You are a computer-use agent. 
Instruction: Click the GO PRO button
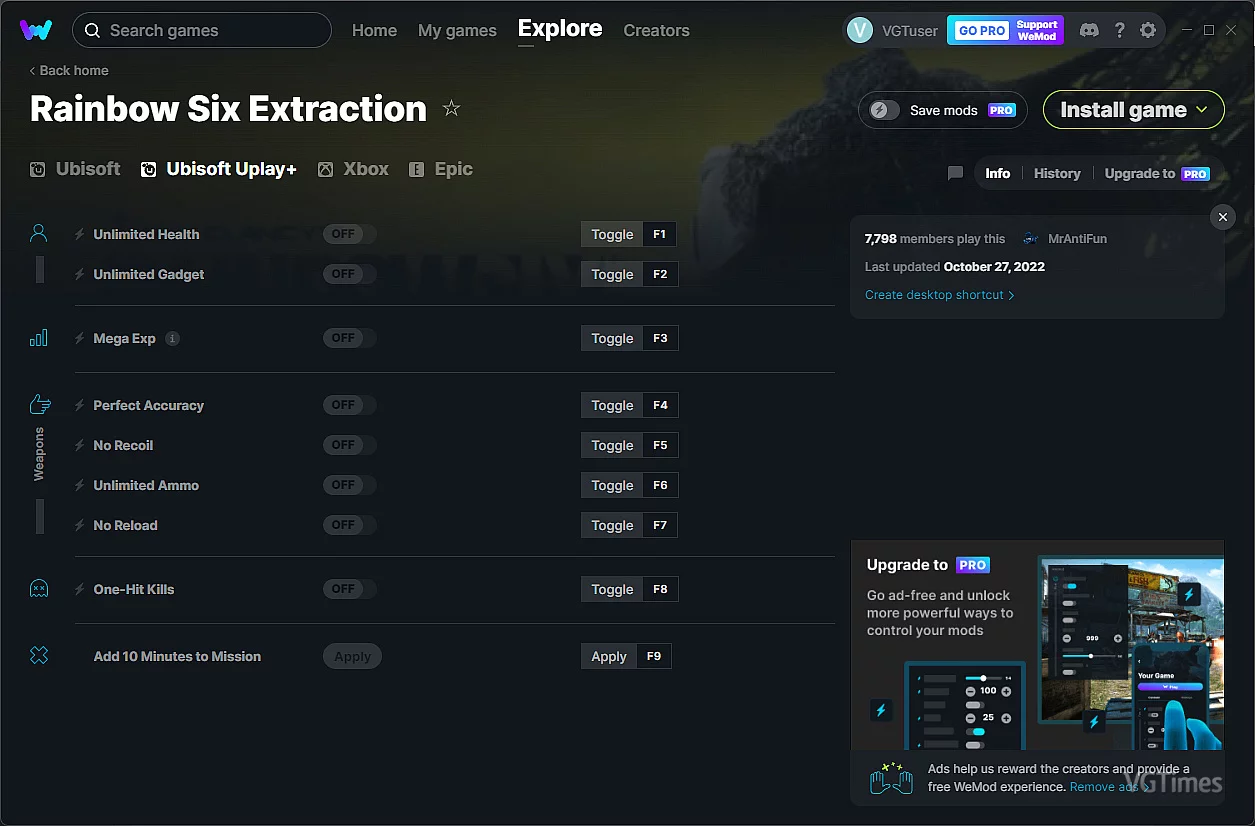coord(982,30)
